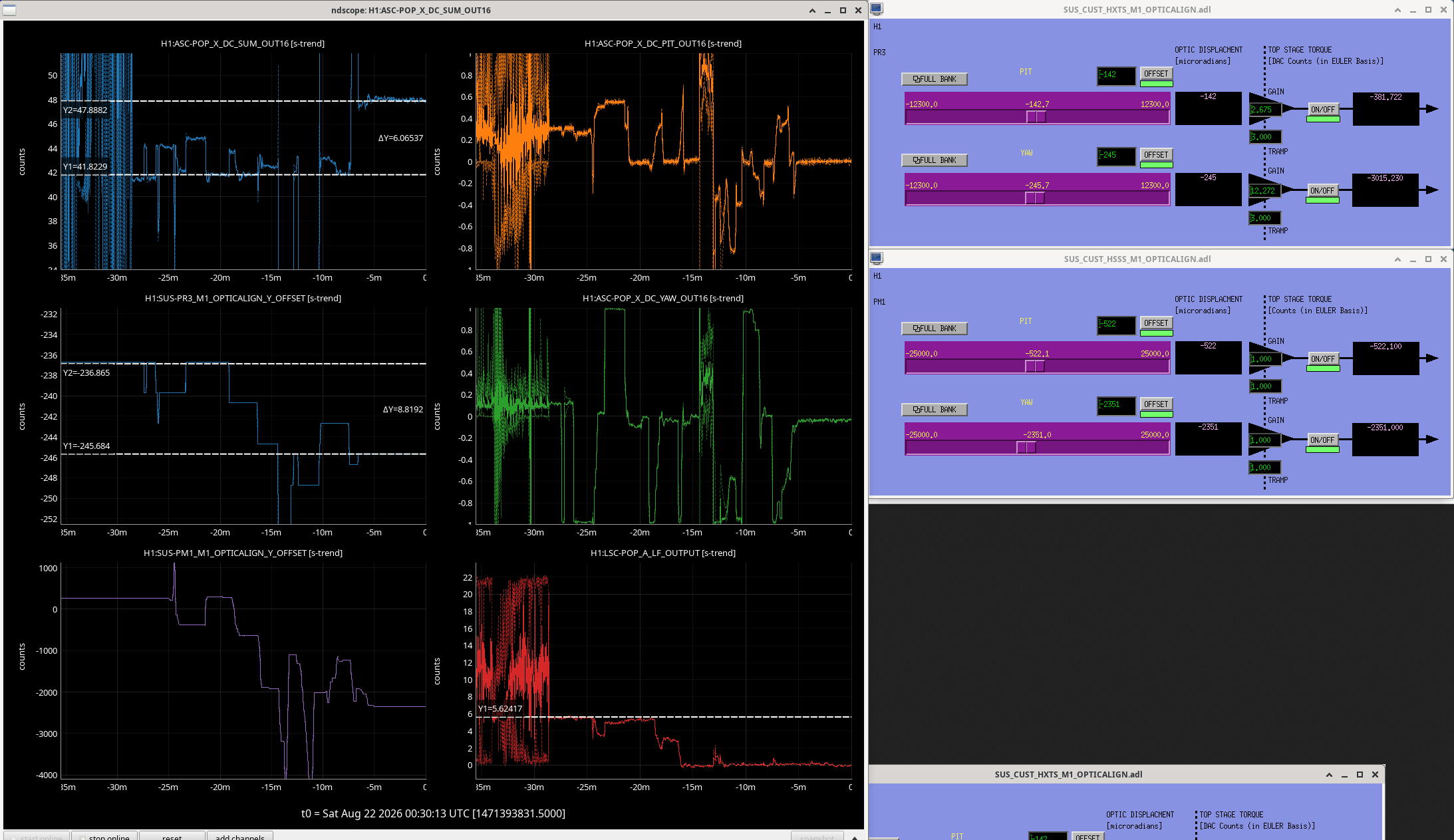Click the H1:SUS-PM1_M1_OPTICALIGN_Y_OFFSET plot title

[243, 553]
